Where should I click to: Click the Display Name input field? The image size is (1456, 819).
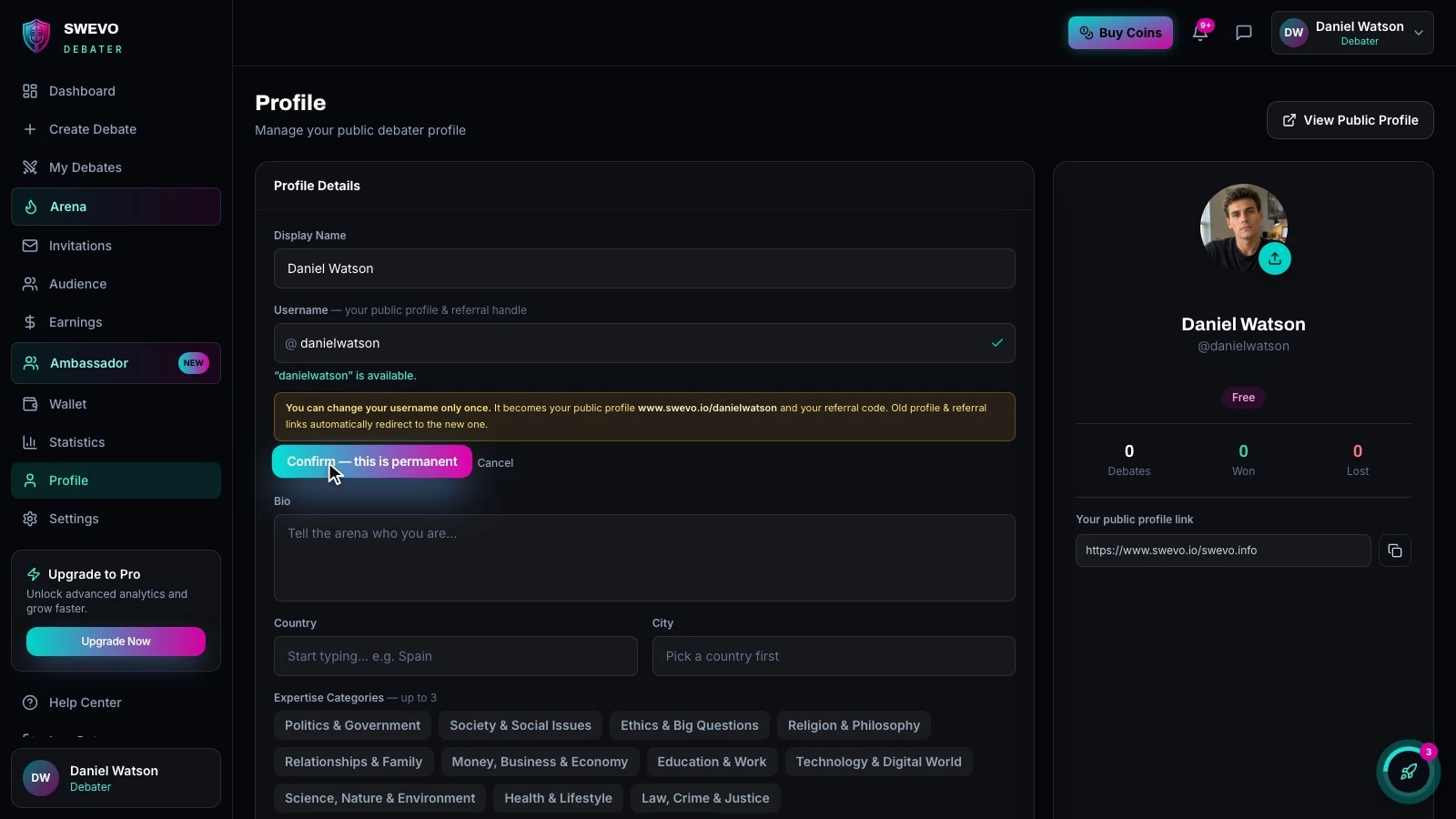[644, 268]
